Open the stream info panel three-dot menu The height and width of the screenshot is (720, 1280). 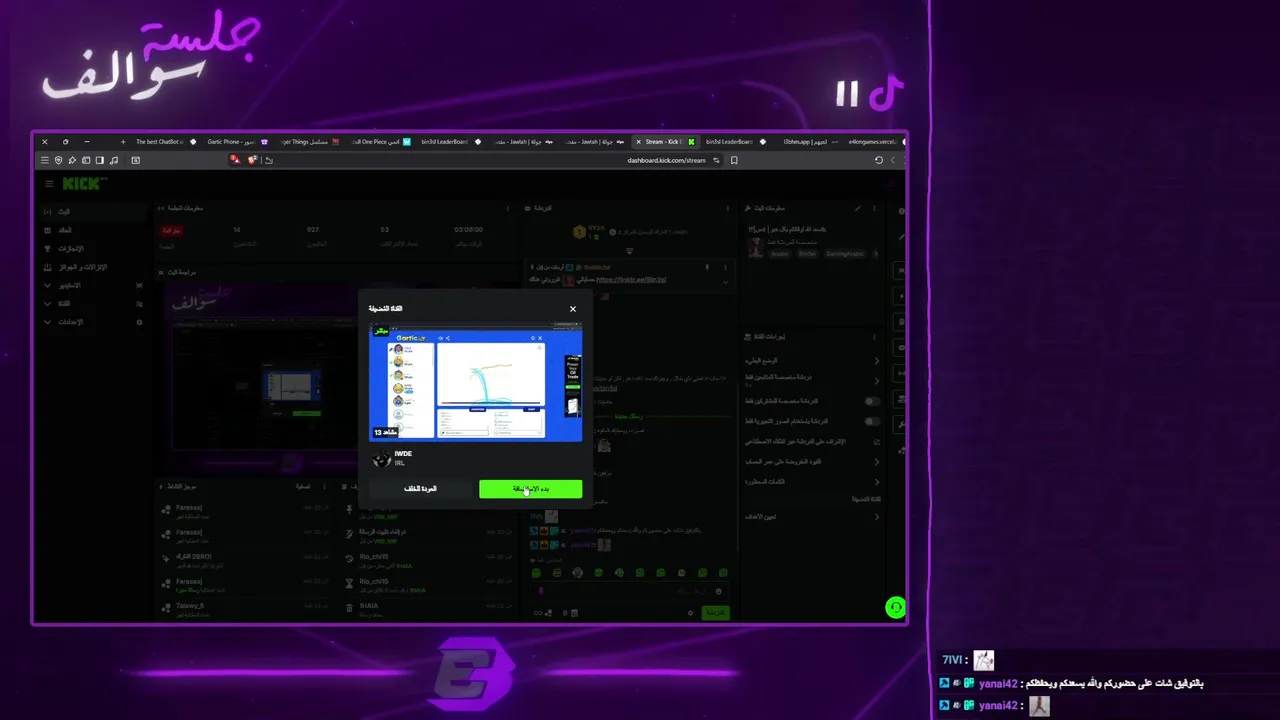click(874, 208)
